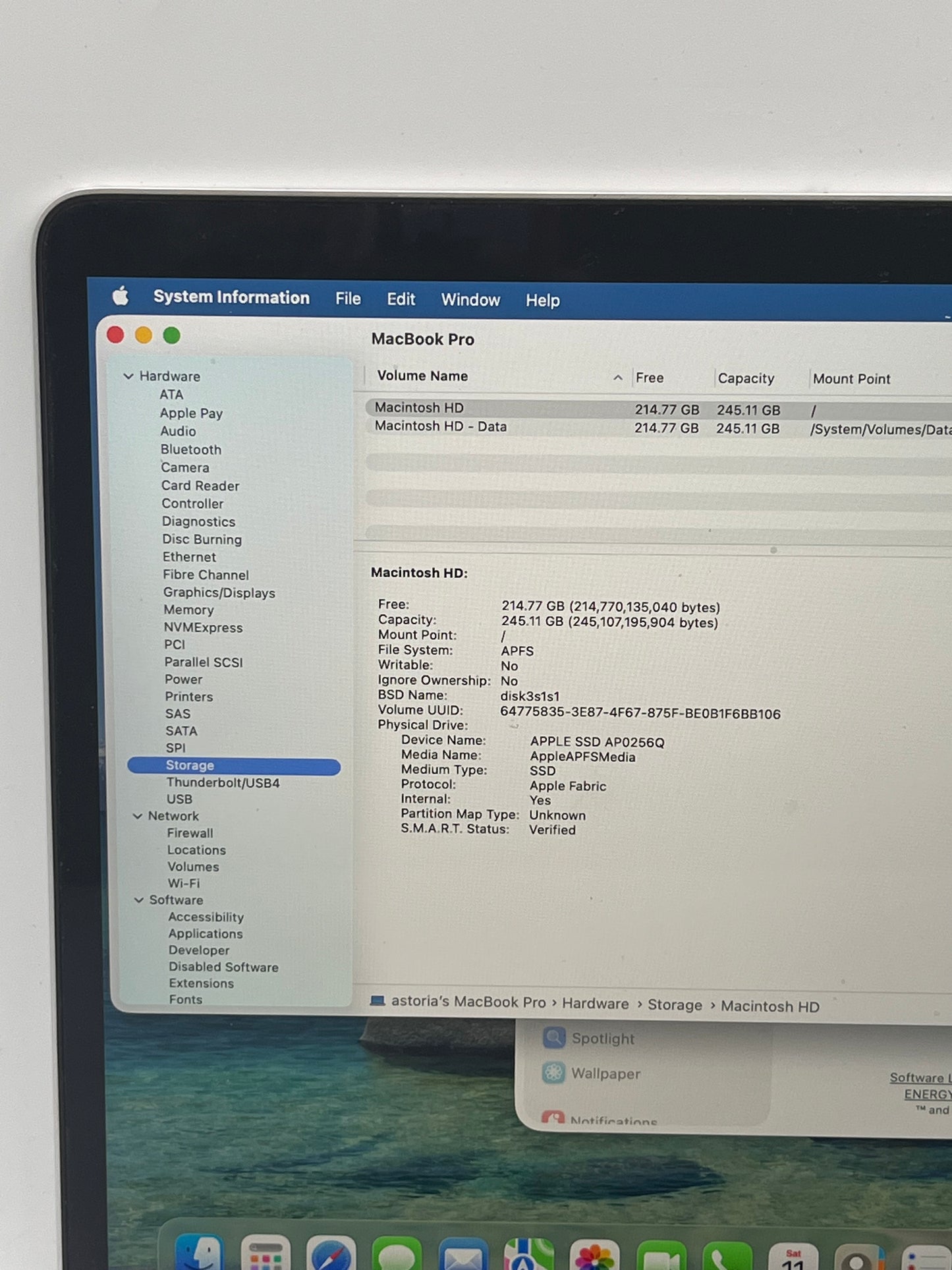This screenshot has height=1270, width=952.
Task: Open Disabled Software in the sidebar
Action: (x=223, y=967)
